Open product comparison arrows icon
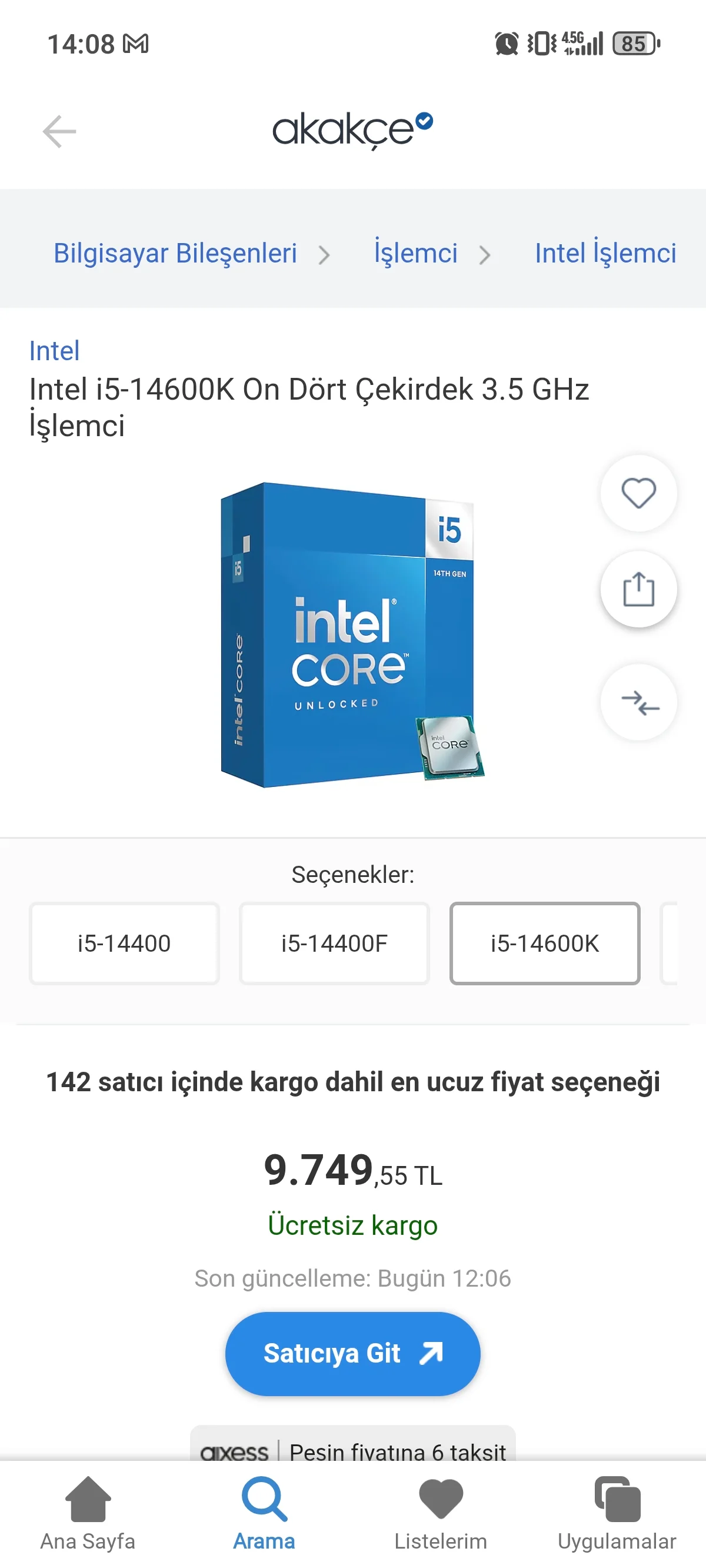 pos(638,702)
